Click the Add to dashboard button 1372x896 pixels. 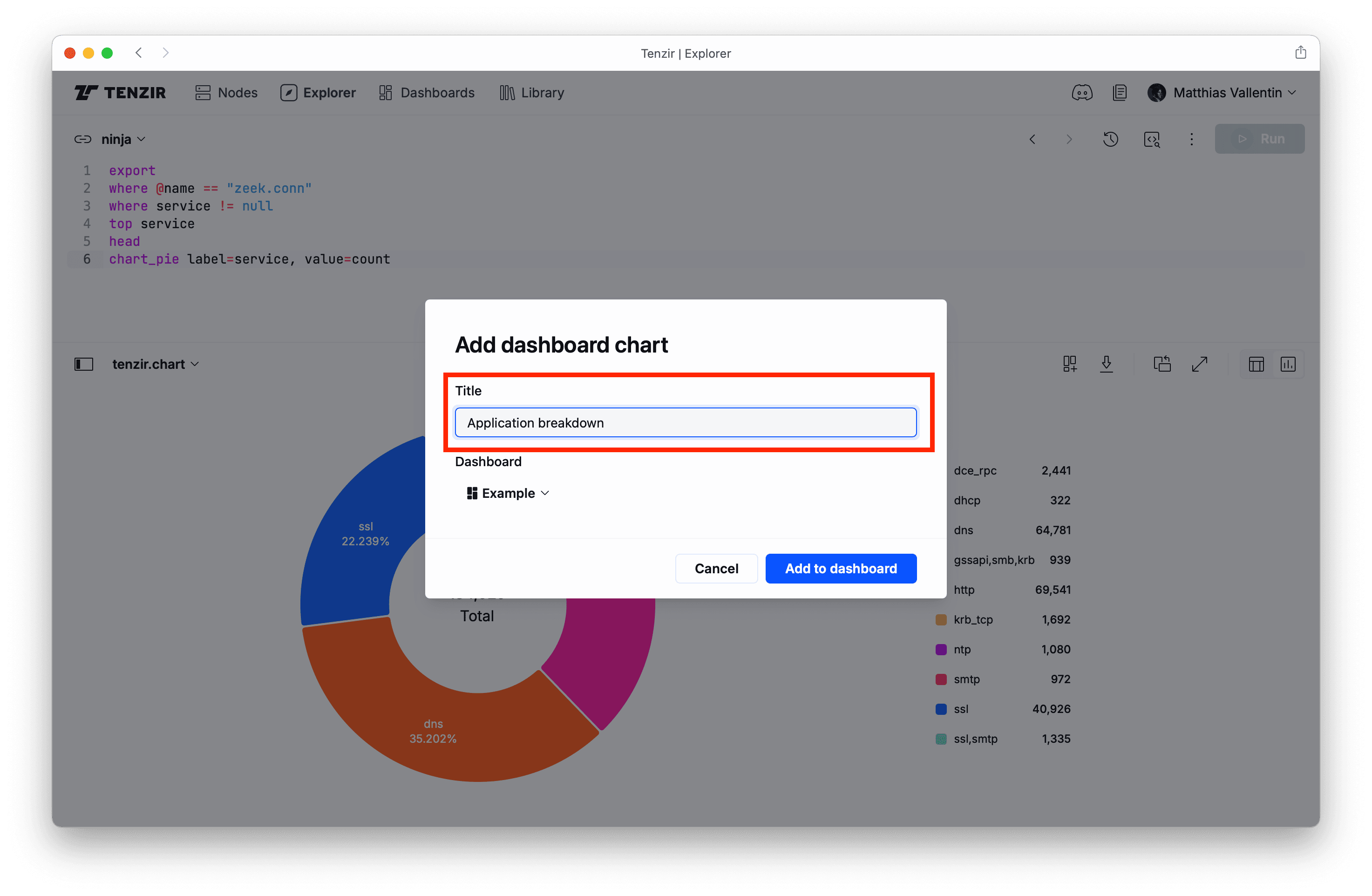[841, 569]
